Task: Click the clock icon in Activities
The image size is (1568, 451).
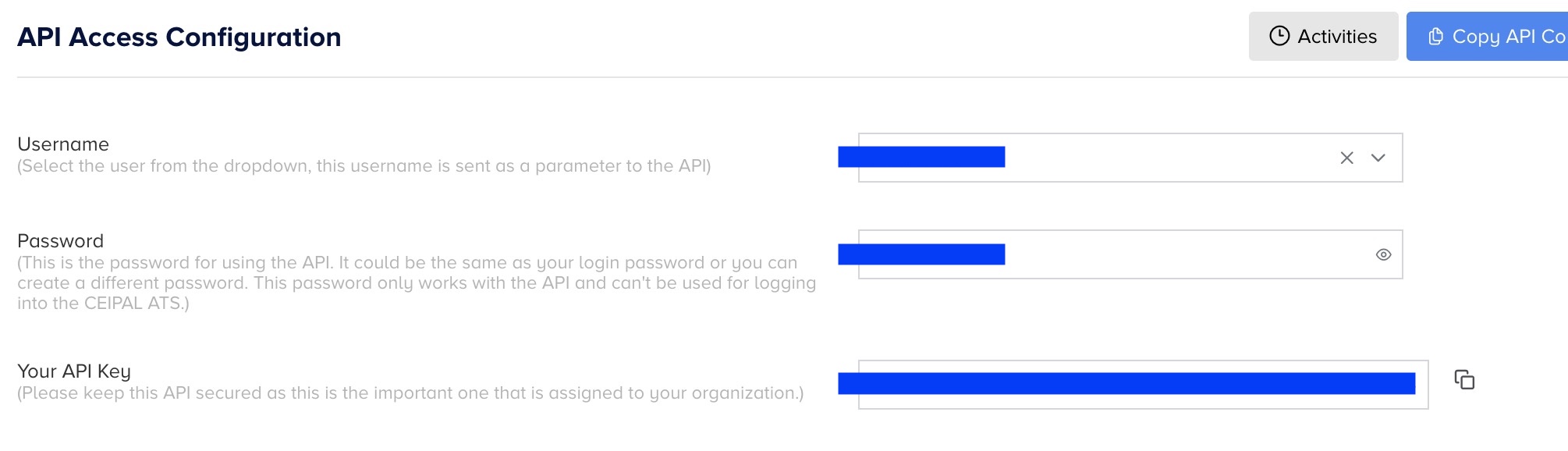Action: click(x=1279, y=36)
